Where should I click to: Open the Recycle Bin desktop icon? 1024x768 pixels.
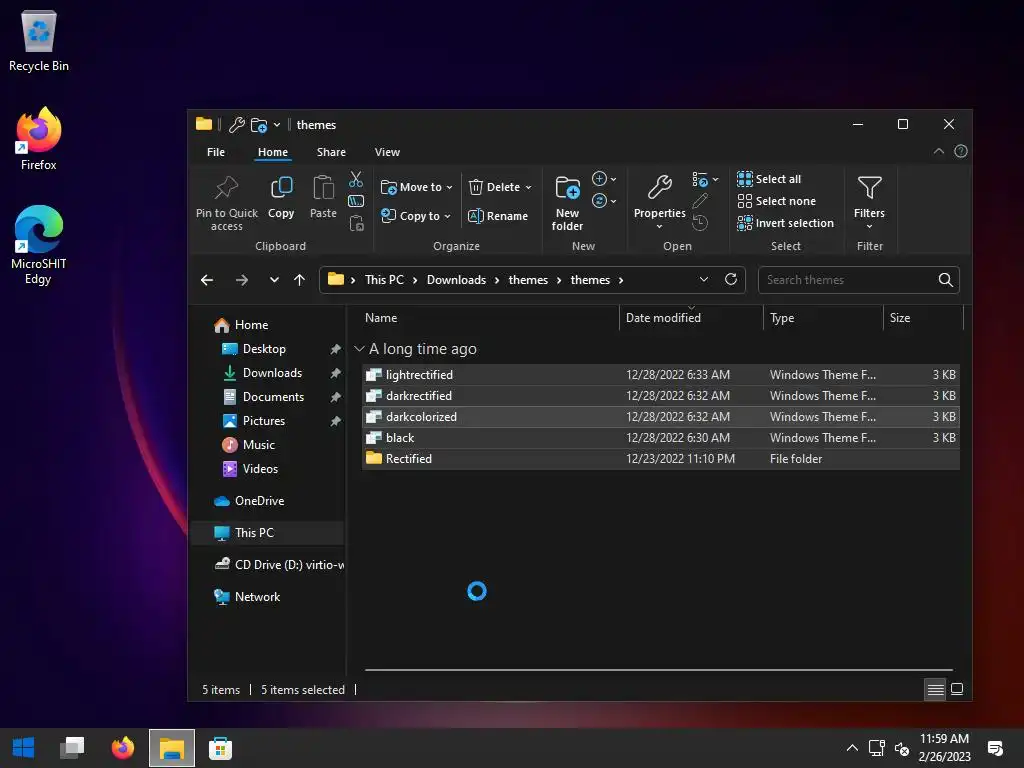click(39, 42)
